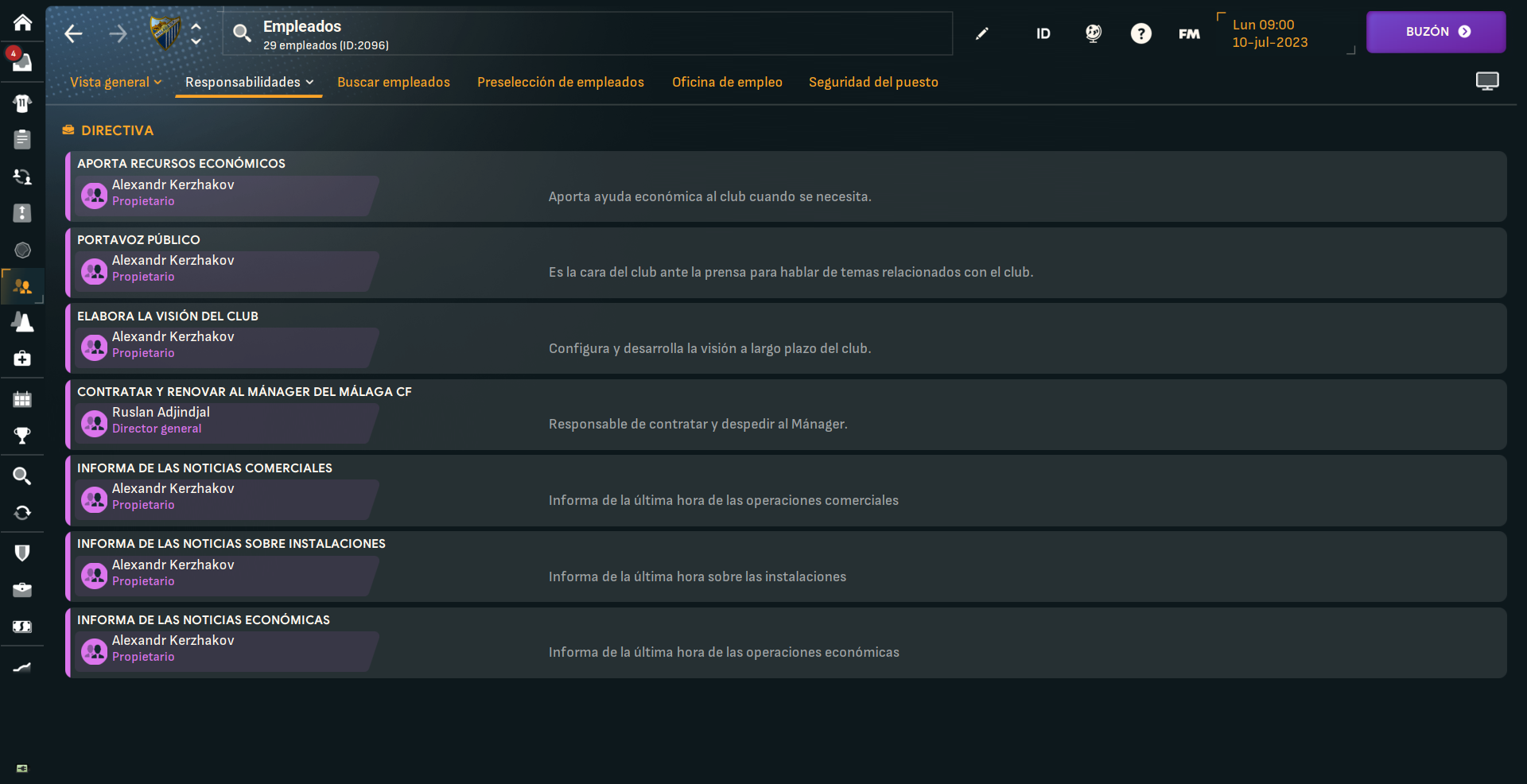Open the Schedule calendar icon
This screenshot has height=784, width=1527.
pyautogui.click(x=22, y=399)
